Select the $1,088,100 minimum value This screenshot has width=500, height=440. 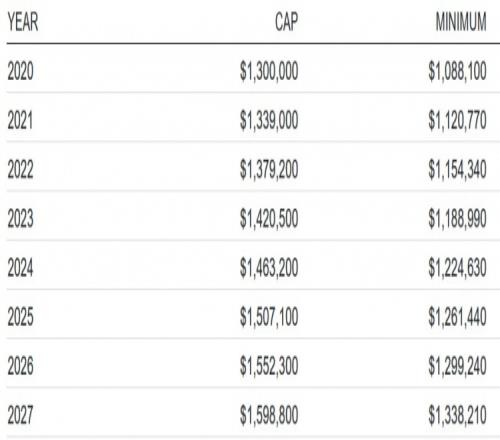457,71
